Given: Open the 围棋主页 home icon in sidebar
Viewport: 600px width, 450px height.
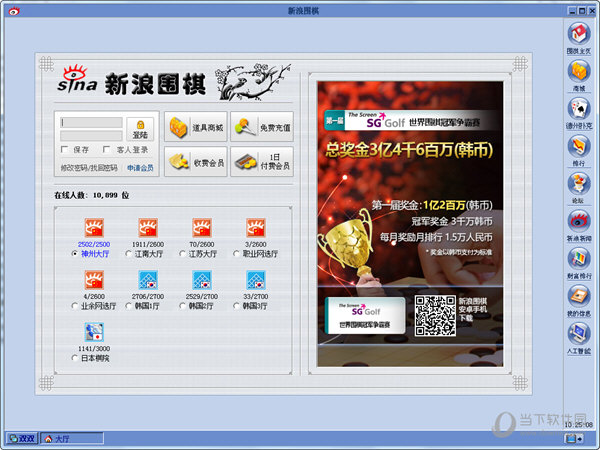Looking at the screenshot, I should [579, 33].
